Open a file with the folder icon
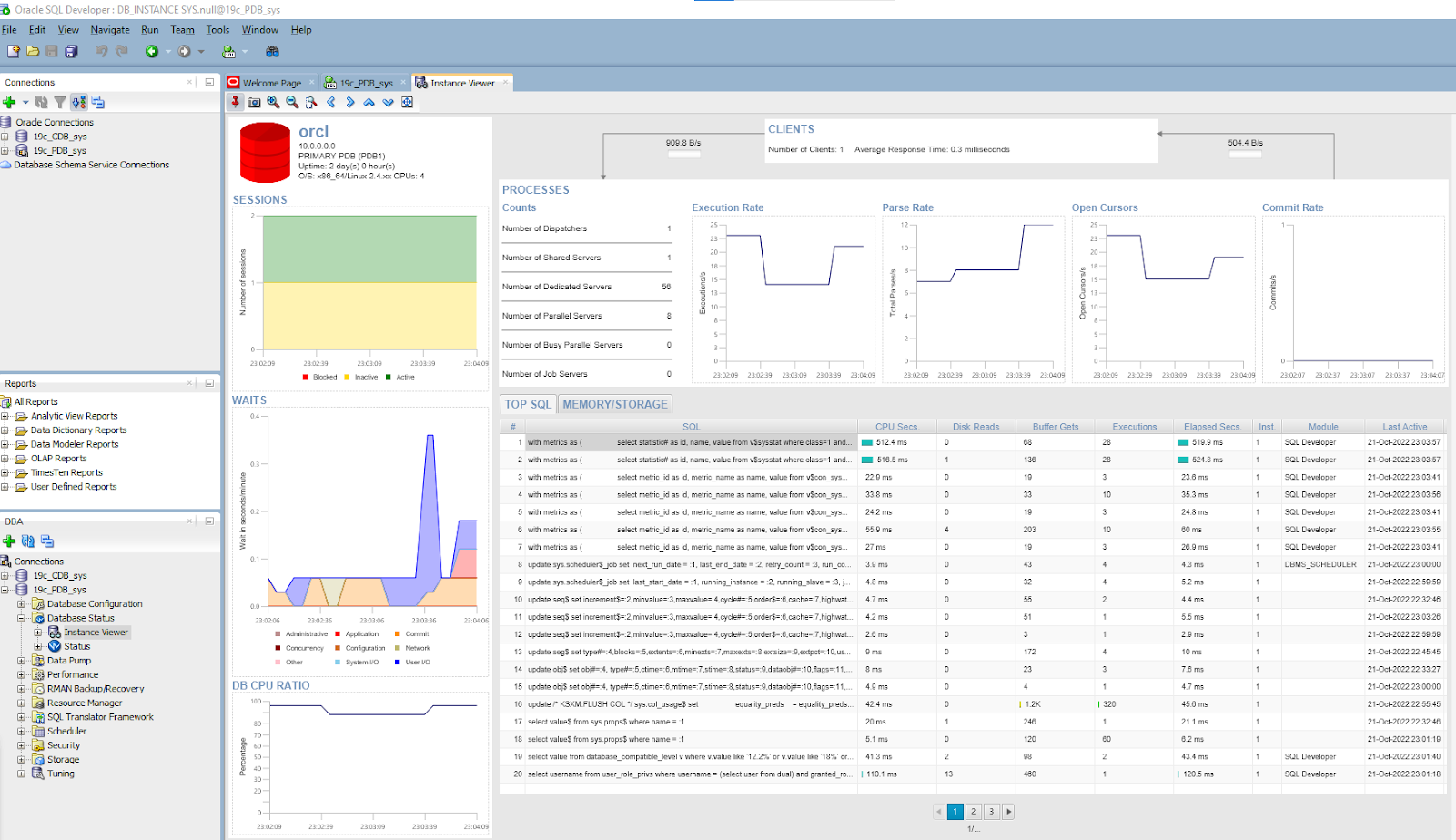Viewport: 1456px width, 840px height. click(33, 52)
